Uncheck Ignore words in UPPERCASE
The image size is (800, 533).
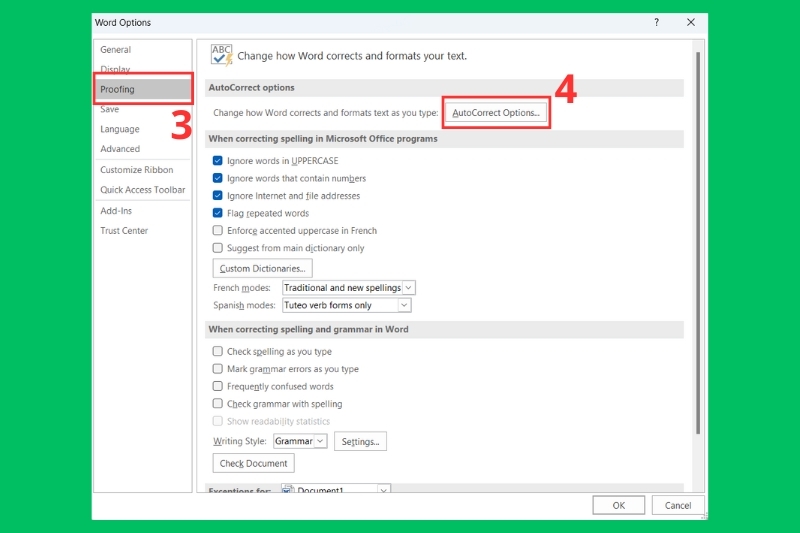[x=217, y=161]
